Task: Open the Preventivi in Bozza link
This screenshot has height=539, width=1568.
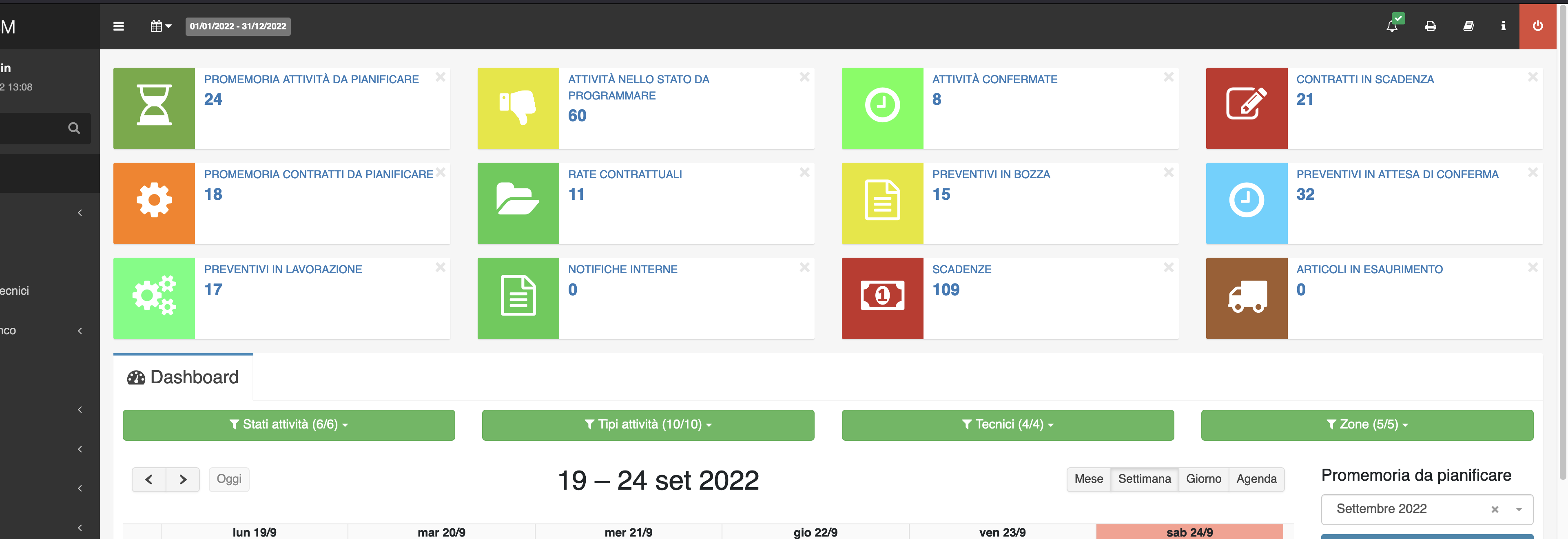Action: (991, 174)
